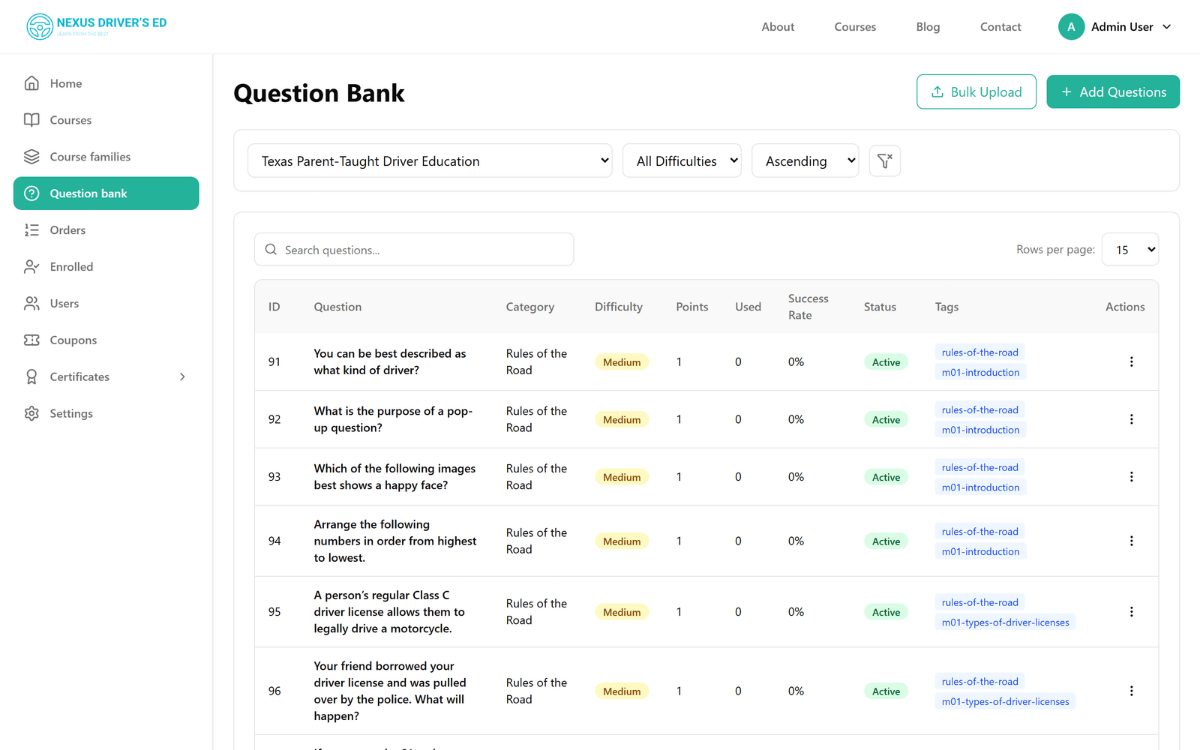Open Users in the sidebar

[x=106, y=303]
